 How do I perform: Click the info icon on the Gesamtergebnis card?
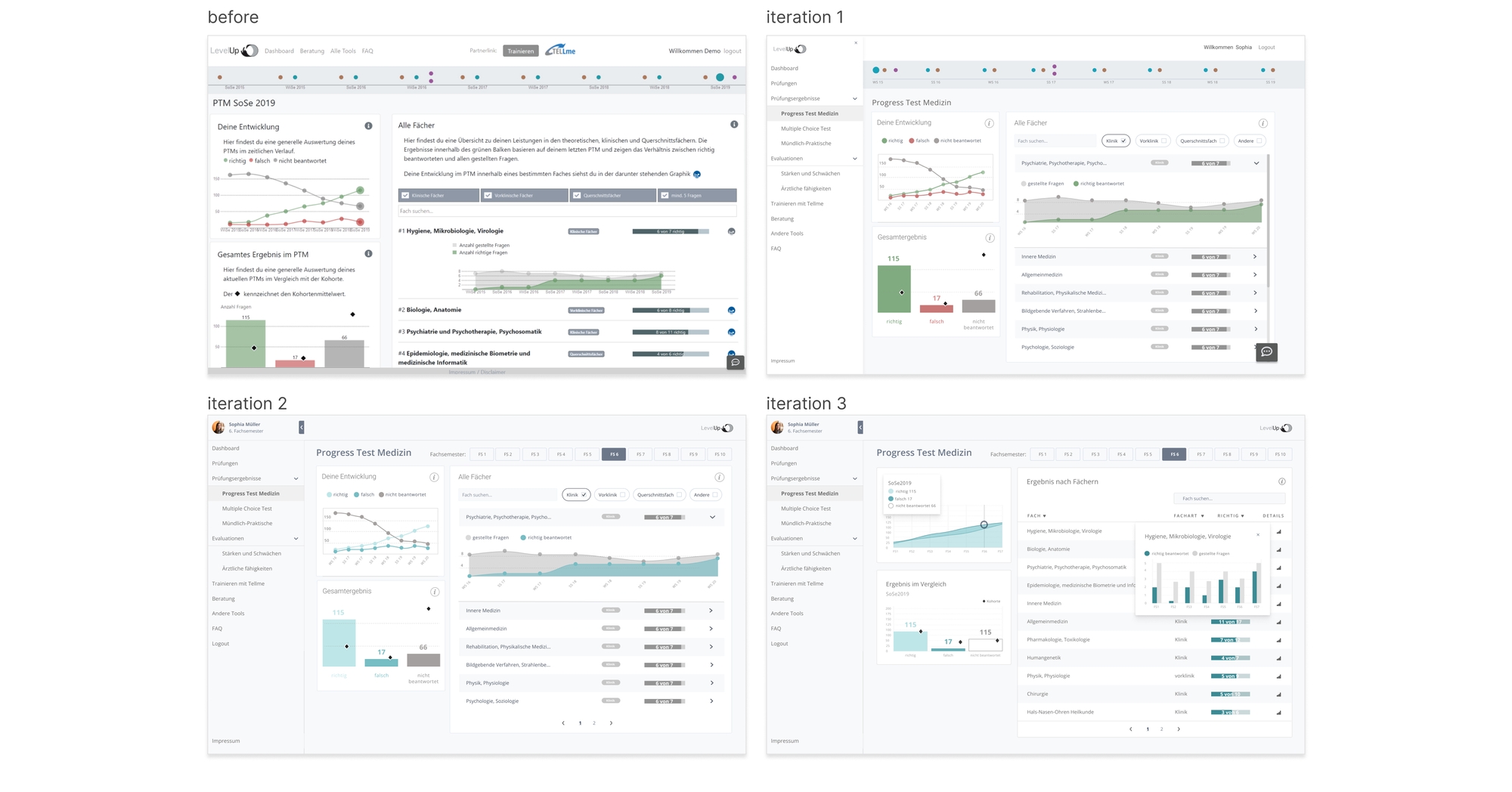(x=434, y=591)
